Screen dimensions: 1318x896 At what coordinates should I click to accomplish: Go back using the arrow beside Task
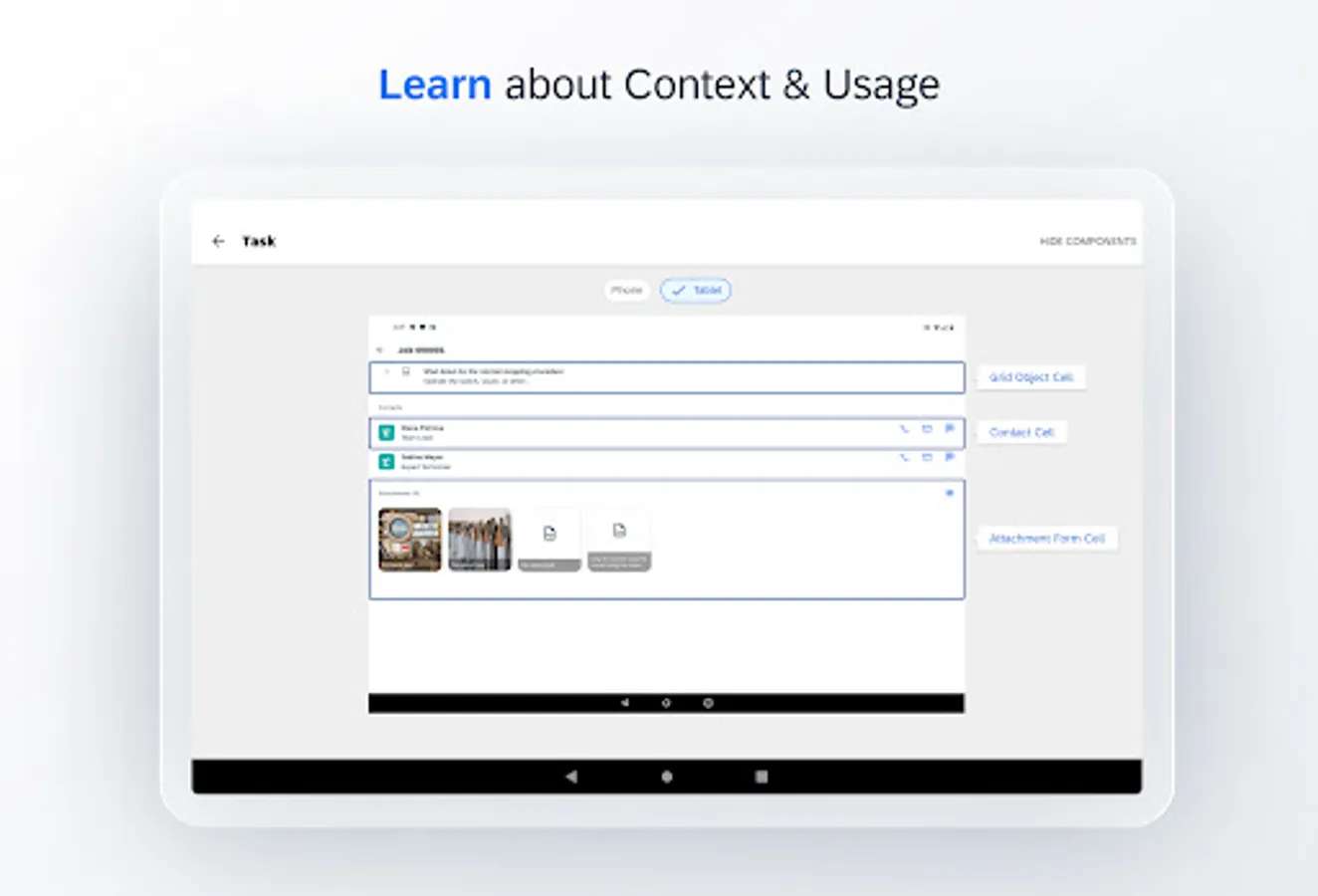click(x=218, y=241)
